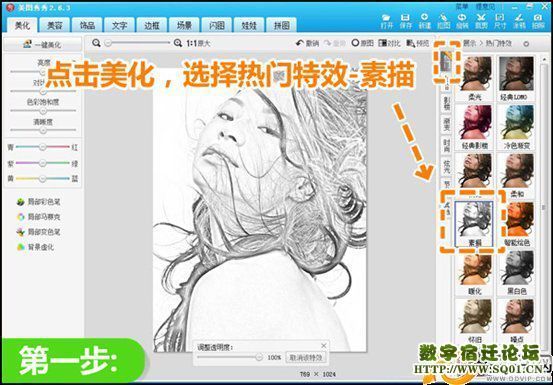Create new canvas via 新建 icon

425,22
